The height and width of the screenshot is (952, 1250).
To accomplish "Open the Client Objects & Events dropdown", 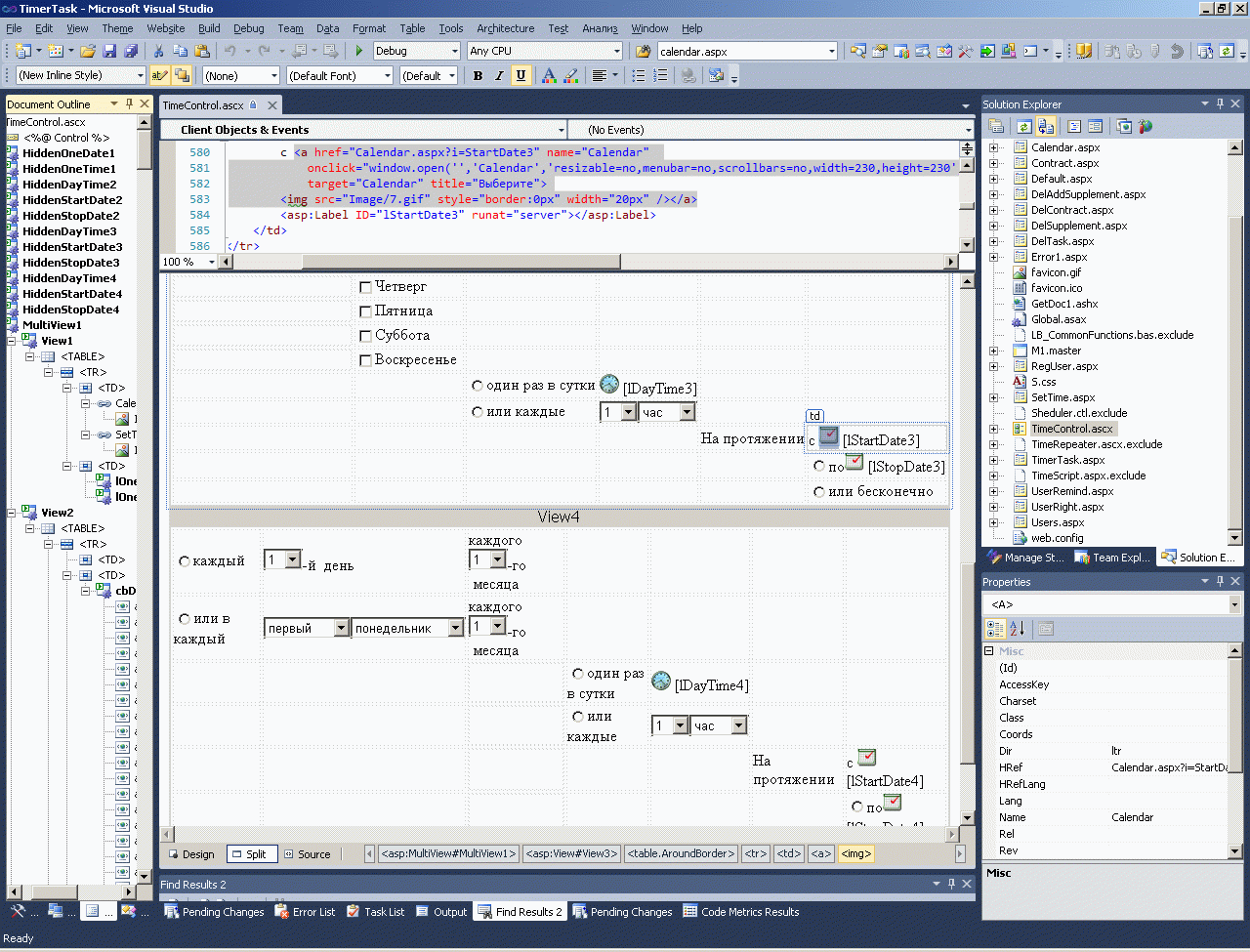I will (x=562, y=130).
